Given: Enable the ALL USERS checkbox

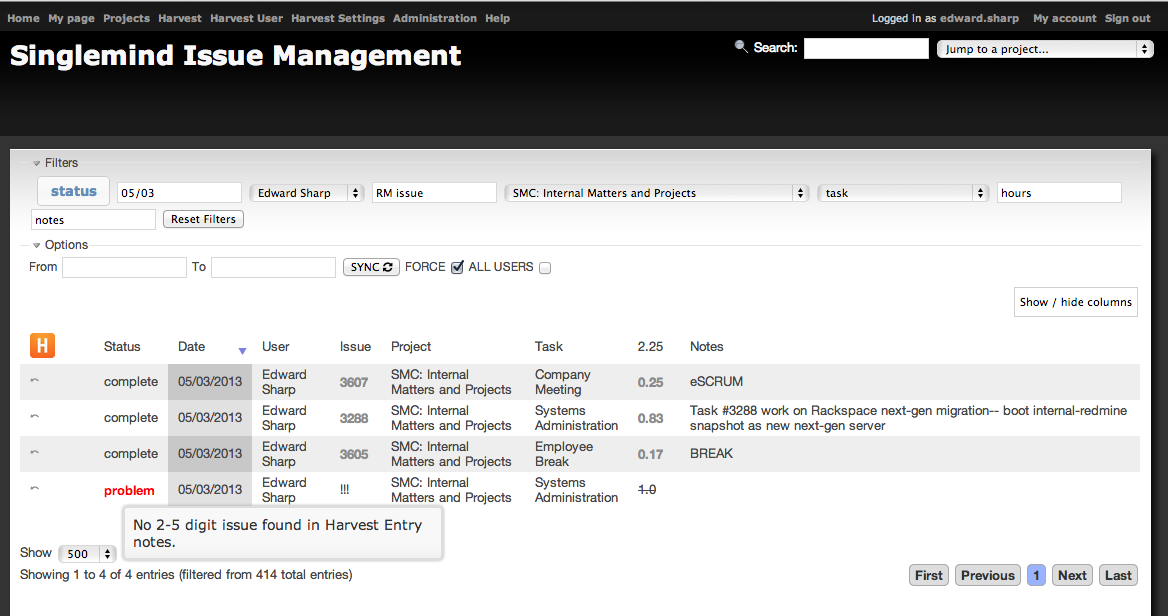Looking at the screenshot, I should (545, 267).
